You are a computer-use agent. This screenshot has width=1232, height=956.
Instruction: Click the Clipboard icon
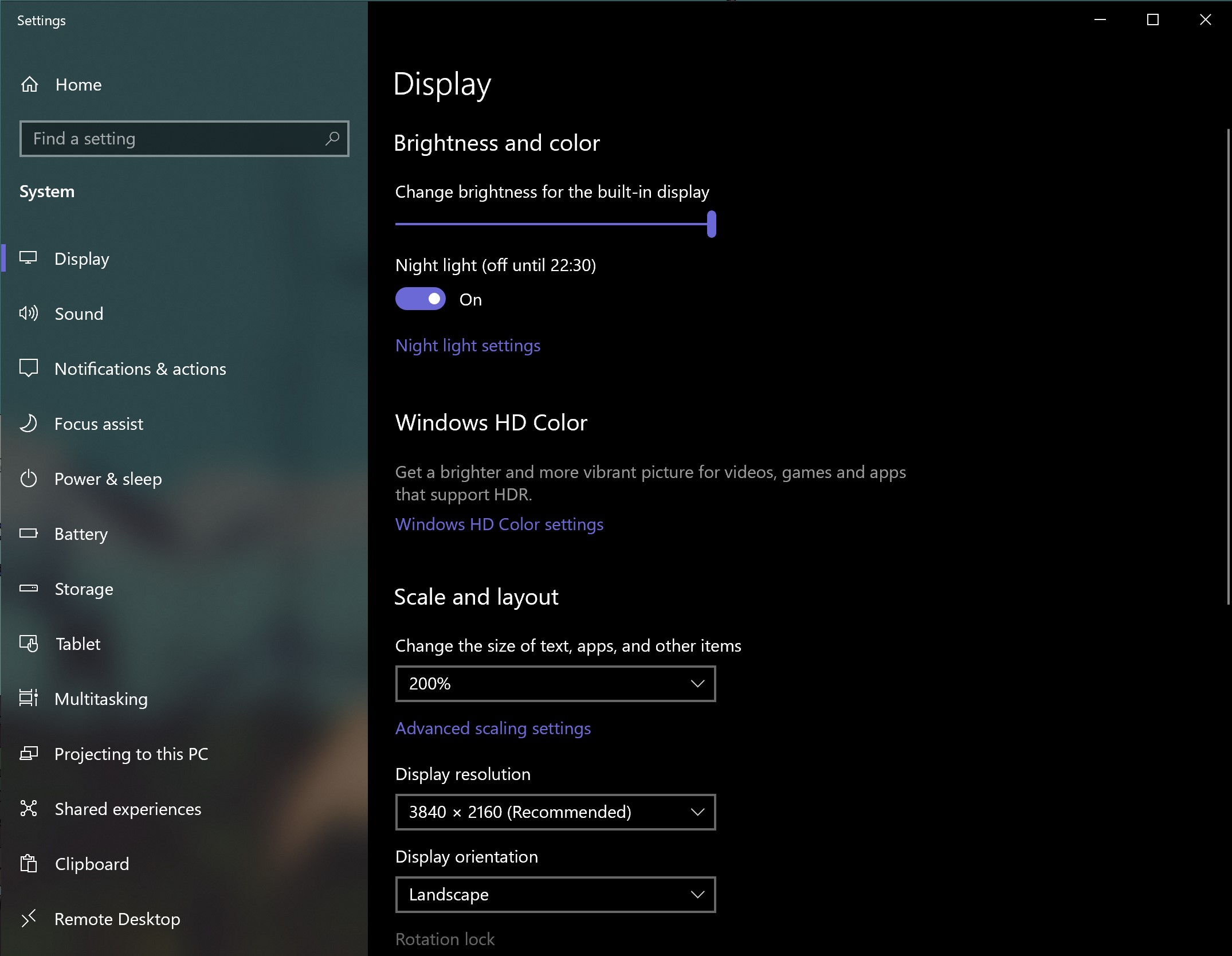pos(28,863)
